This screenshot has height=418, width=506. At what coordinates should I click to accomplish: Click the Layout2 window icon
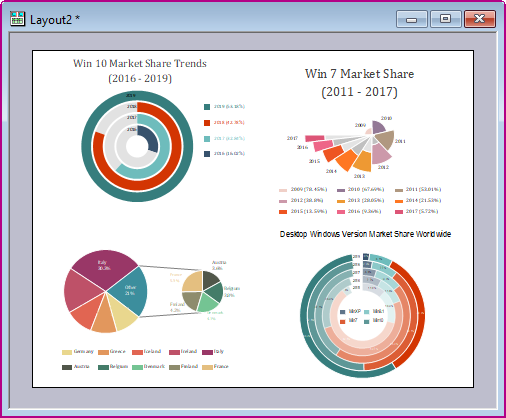tap(17, 19)
